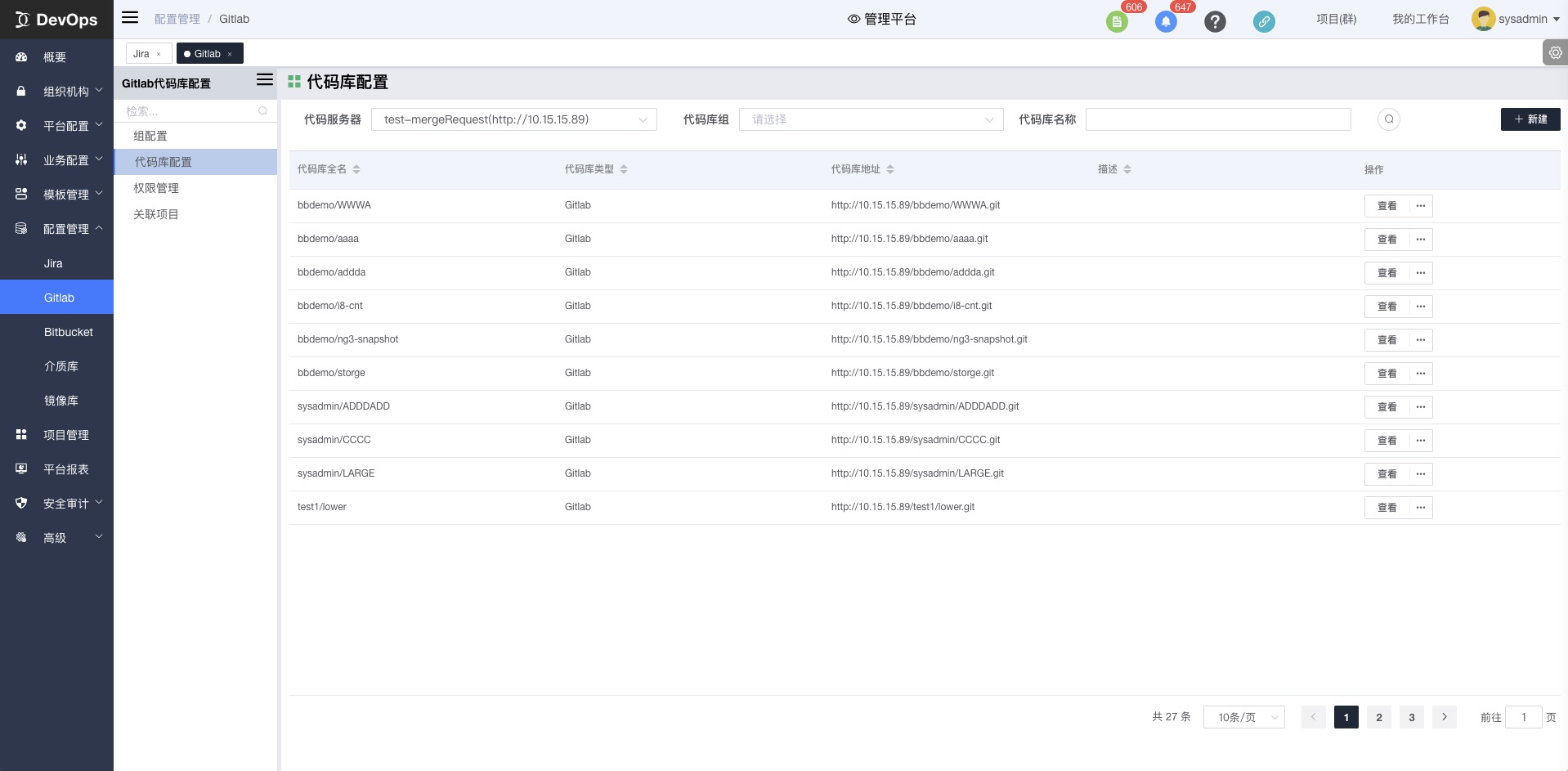Open the settings gear at right edge
This screenshot has height=771, width=1568.
click(x=1555, y=53)
